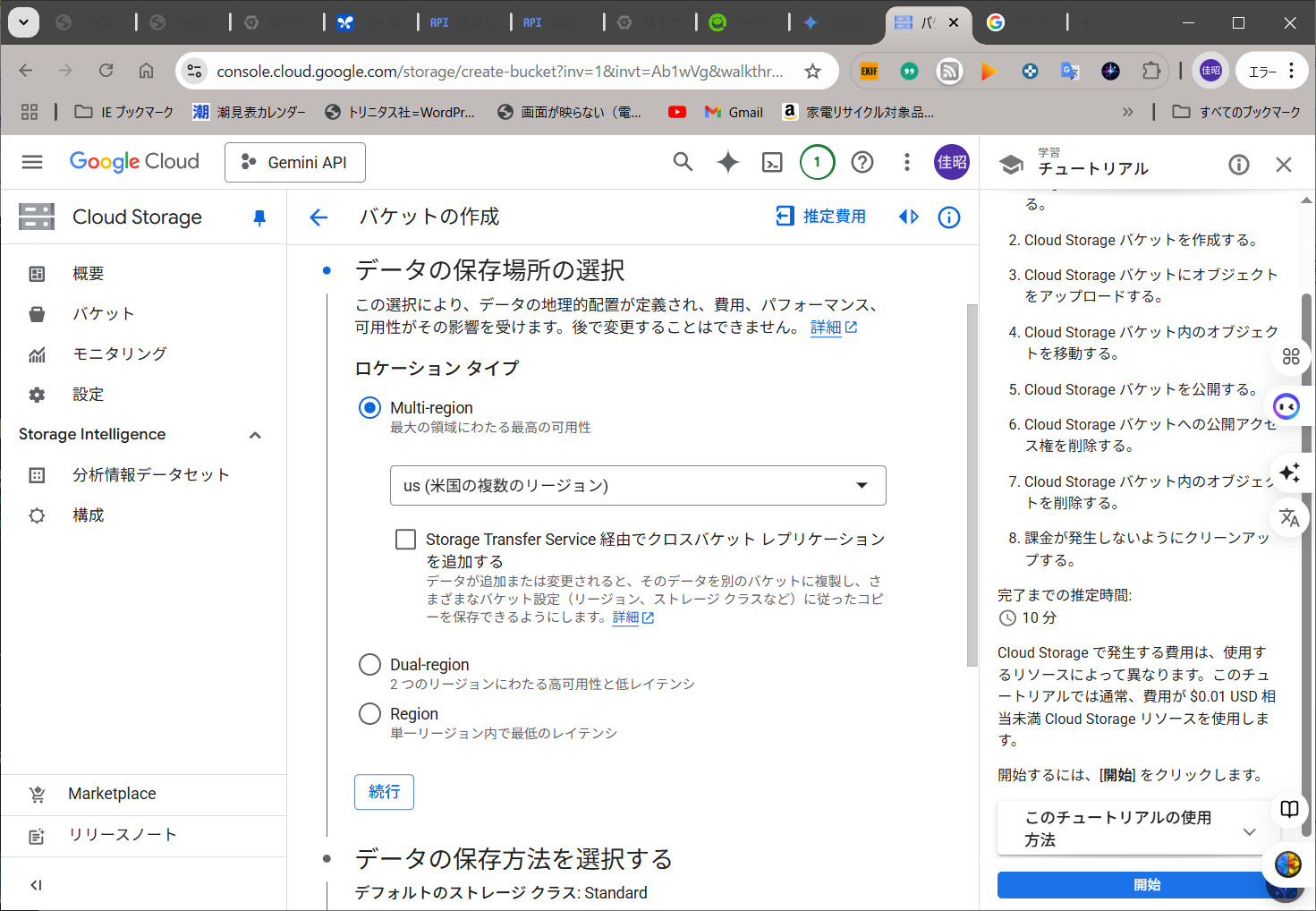Screen dimensions: 1316x911
Task: Click the Gemini sparkle icon in header
Action: point(727,162)
